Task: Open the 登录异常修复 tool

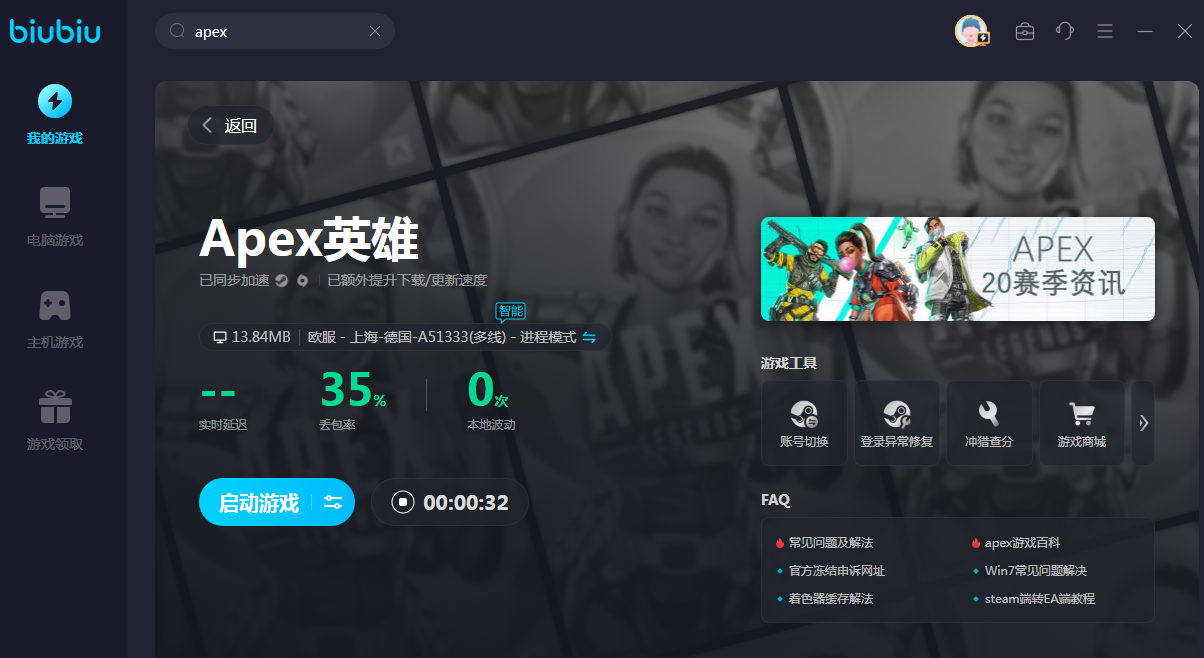Action: coord(896,422)
